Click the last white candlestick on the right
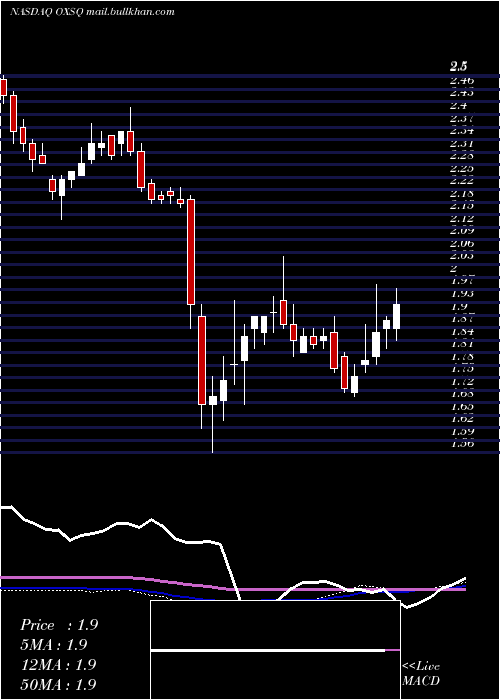Screen dimensions: 500x700 396,316
